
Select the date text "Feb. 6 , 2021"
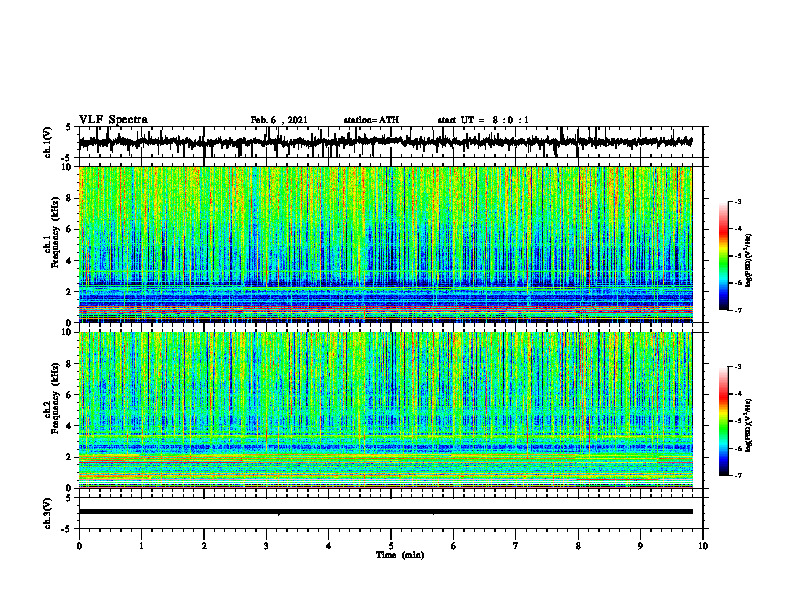[279, 120]
